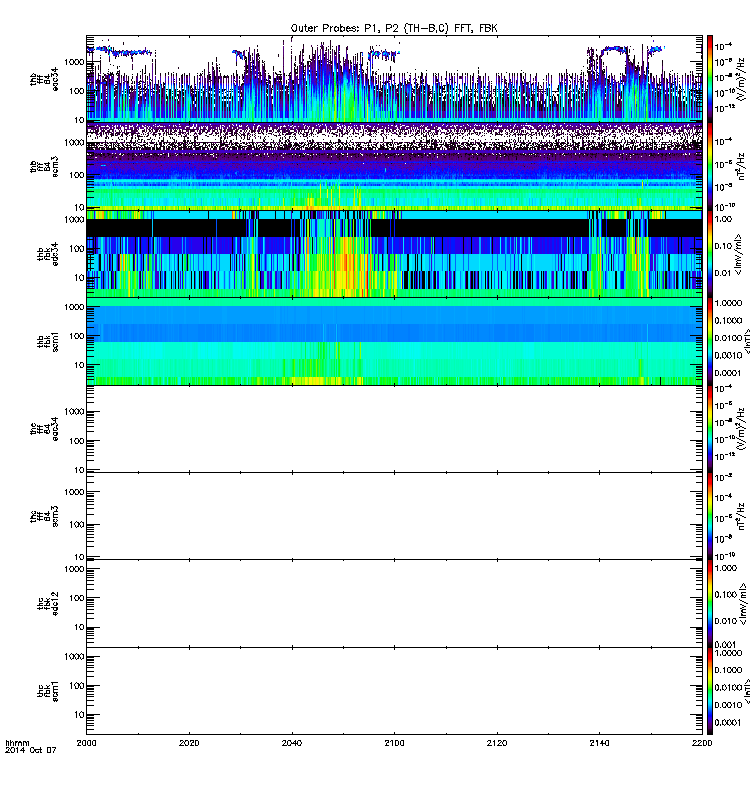Click the thc fbk edc12 color bar
The width and height of the screenshot is (750, 800).
click(710, 604)
